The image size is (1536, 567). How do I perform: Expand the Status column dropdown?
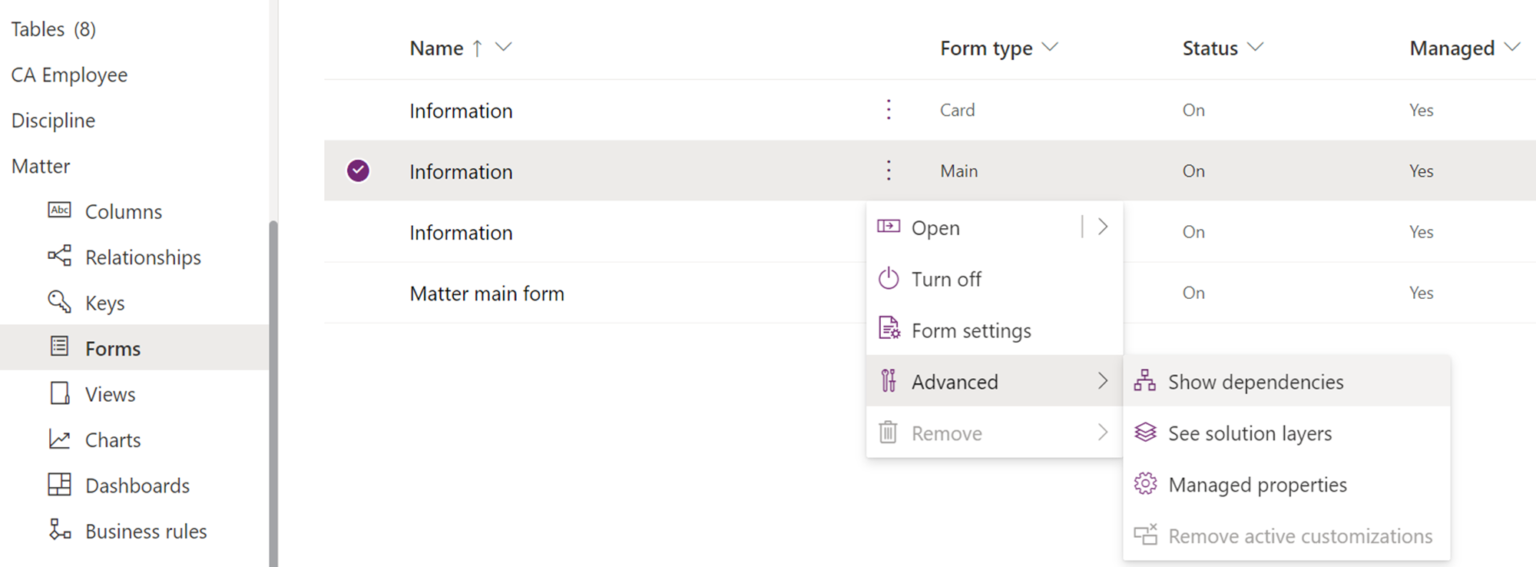point(1255,48)
